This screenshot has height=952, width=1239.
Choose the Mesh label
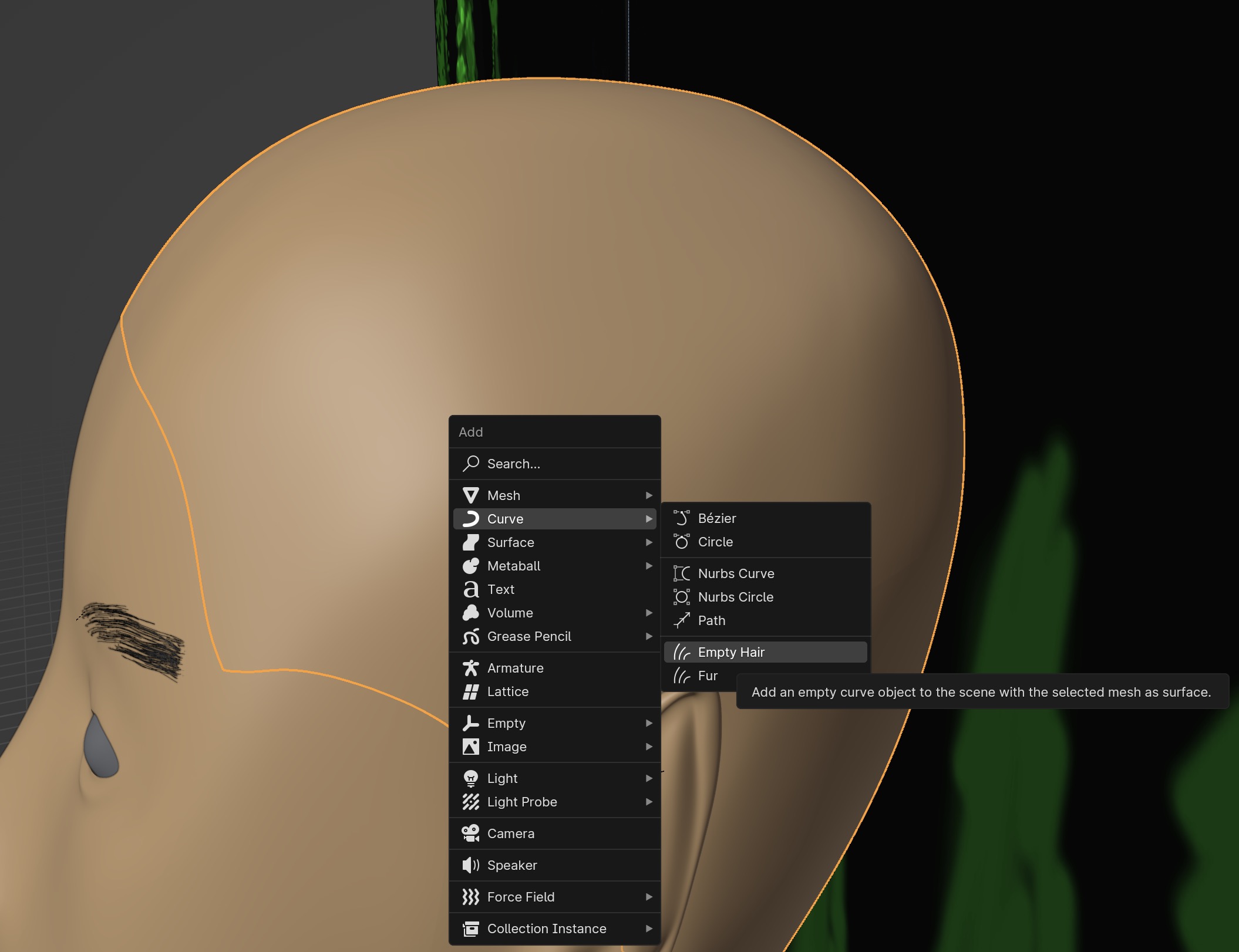pyautogui.click(x=504, y=495)
